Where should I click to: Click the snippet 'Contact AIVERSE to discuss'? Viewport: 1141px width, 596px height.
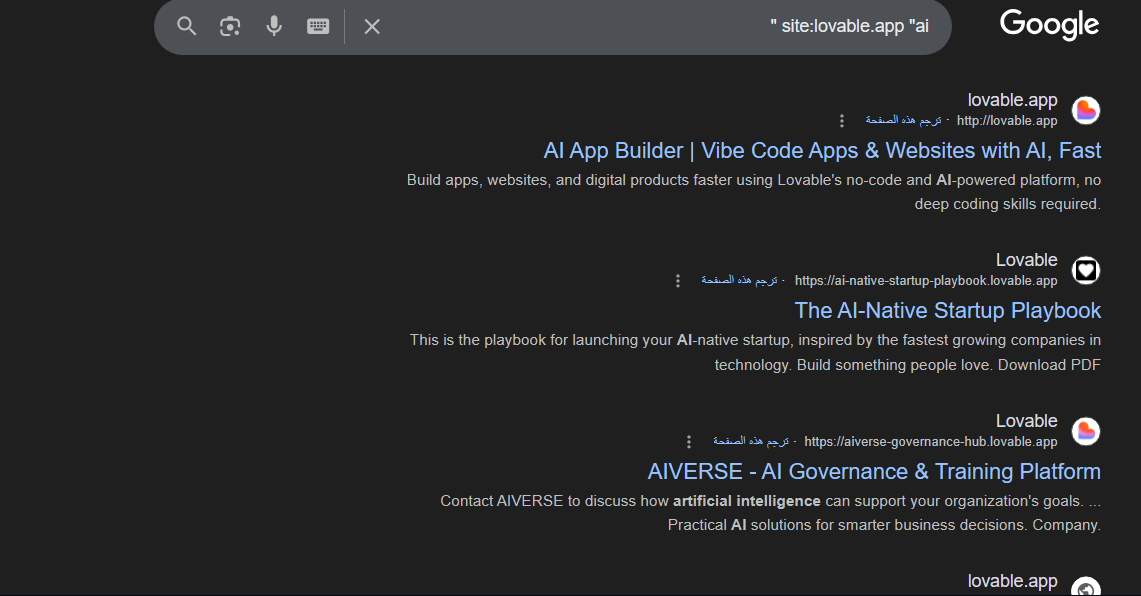pyautogui.click(x=771, y=513)
